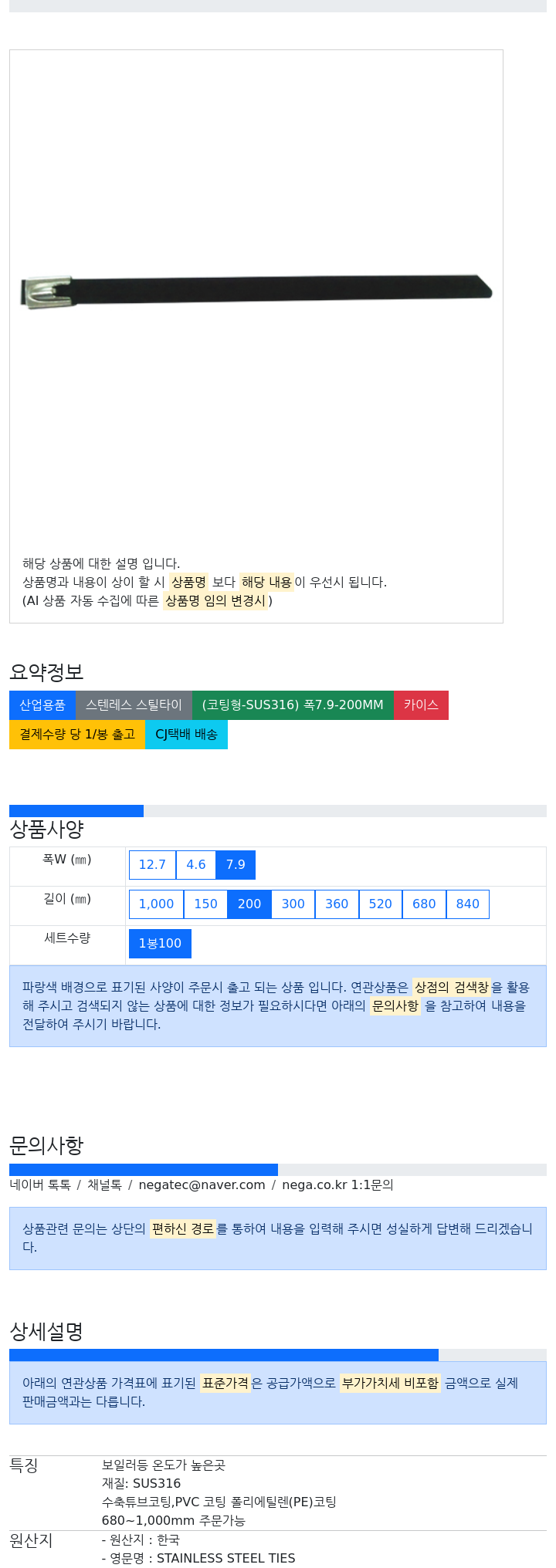Select set quantity 1봉100
The image size is (556, 1568).
[160, 943]
